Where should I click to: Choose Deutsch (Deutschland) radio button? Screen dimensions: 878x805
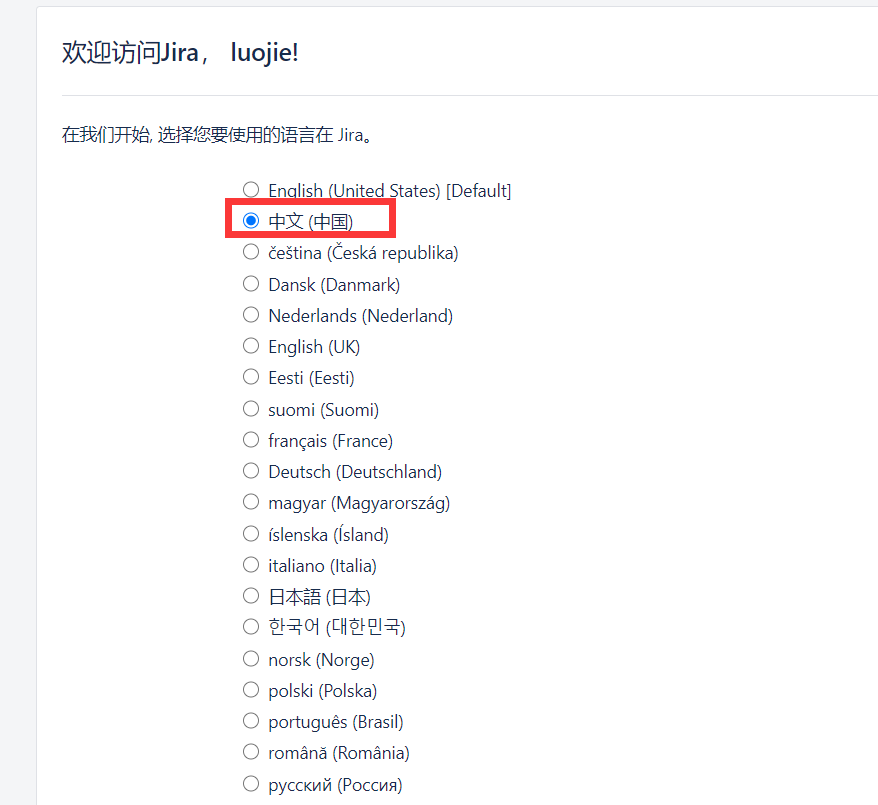tap(251, 471)
